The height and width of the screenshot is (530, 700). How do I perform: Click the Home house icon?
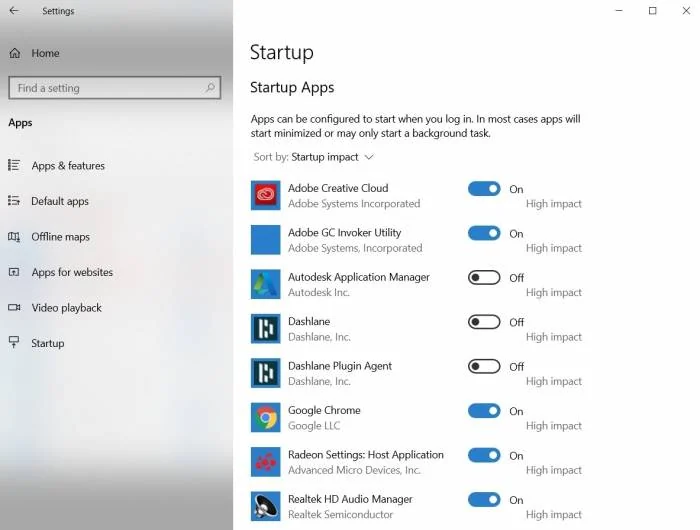click(15, 53)
